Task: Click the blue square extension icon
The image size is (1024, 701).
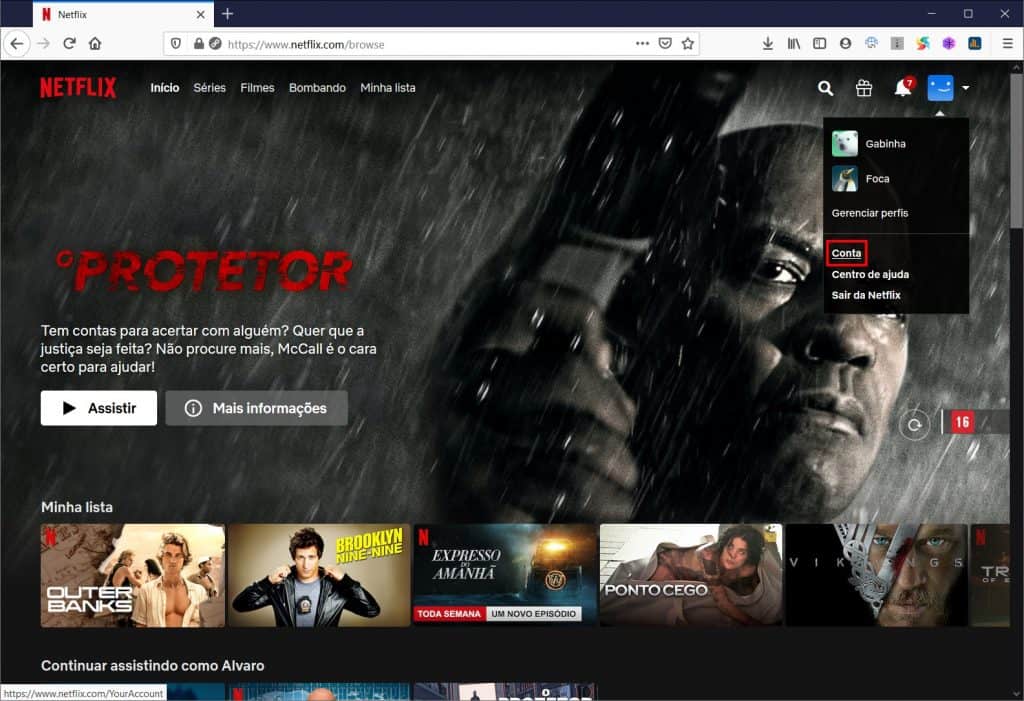Action: (x=974, y=44)
